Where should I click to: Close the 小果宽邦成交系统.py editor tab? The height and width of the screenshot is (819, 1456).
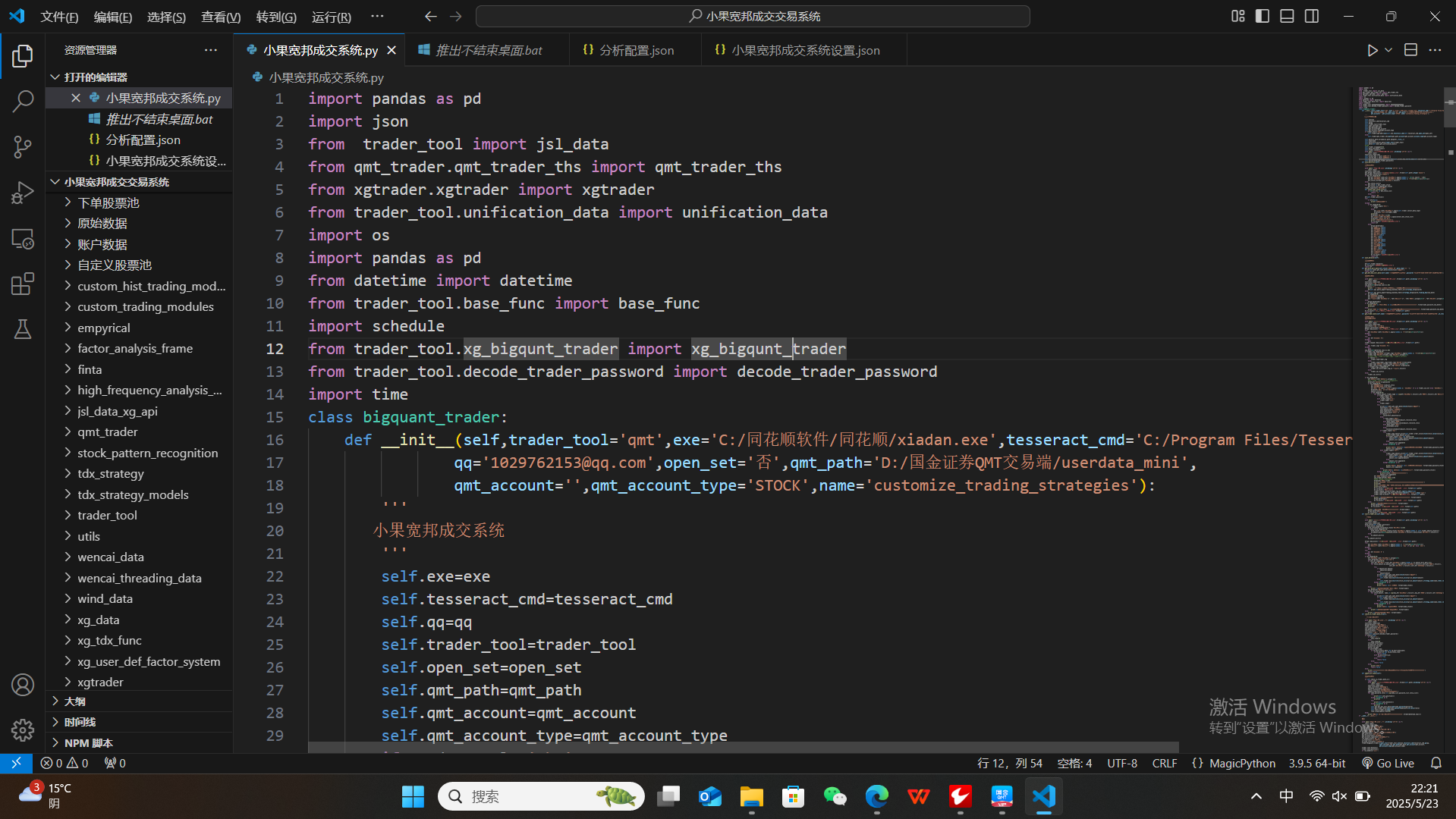pos(392,50)
